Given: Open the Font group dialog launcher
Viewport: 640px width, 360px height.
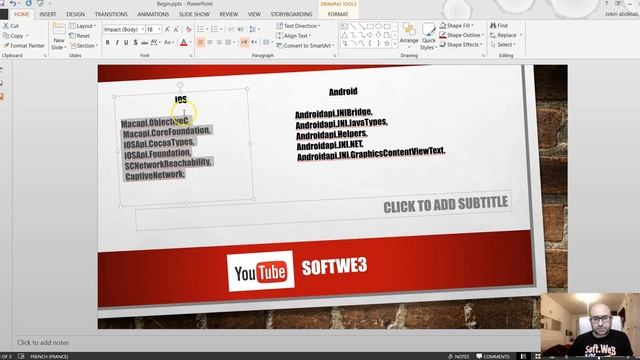Looking at the screenshot, I should pyautogui.click(x=191, y=56).
